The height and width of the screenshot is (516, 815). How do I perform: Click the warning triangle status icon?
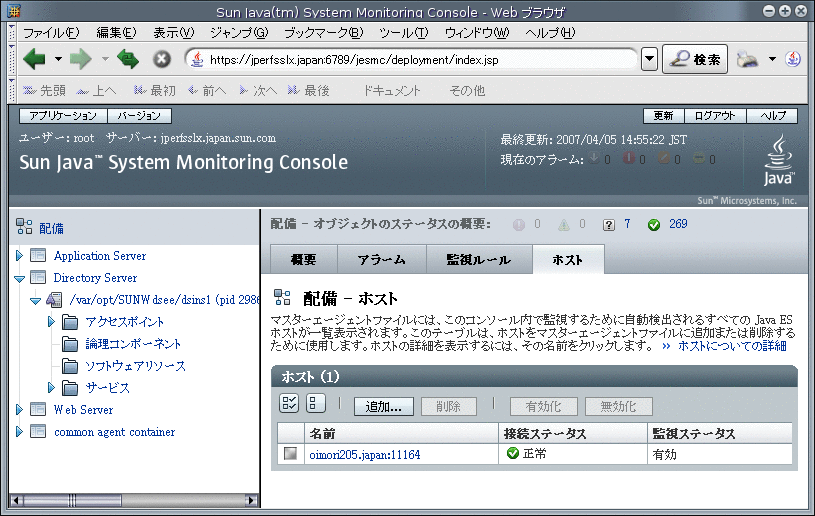[x=563, y=224]
